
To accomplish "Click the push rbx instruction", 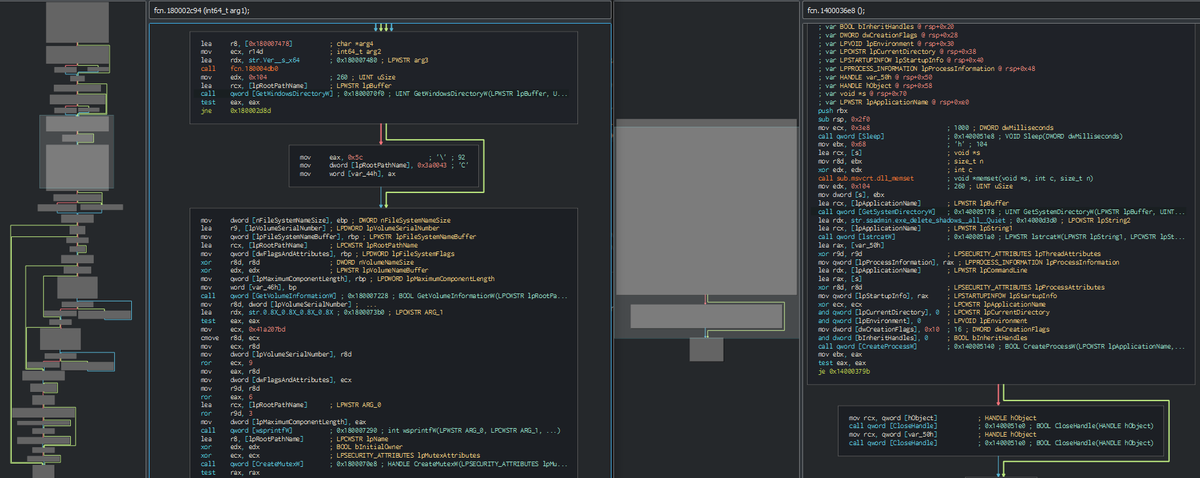I will 832,112.
